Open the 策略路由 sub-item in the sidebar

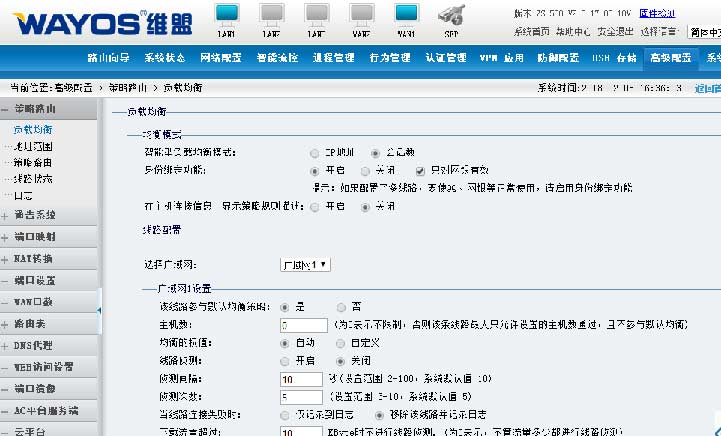pos(33,162)
